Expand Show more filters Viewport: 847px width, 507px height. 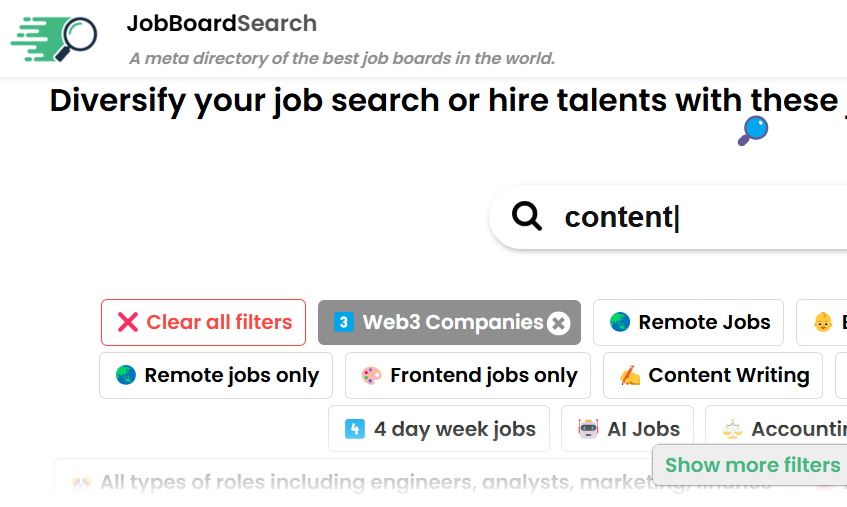coord(752,465)
